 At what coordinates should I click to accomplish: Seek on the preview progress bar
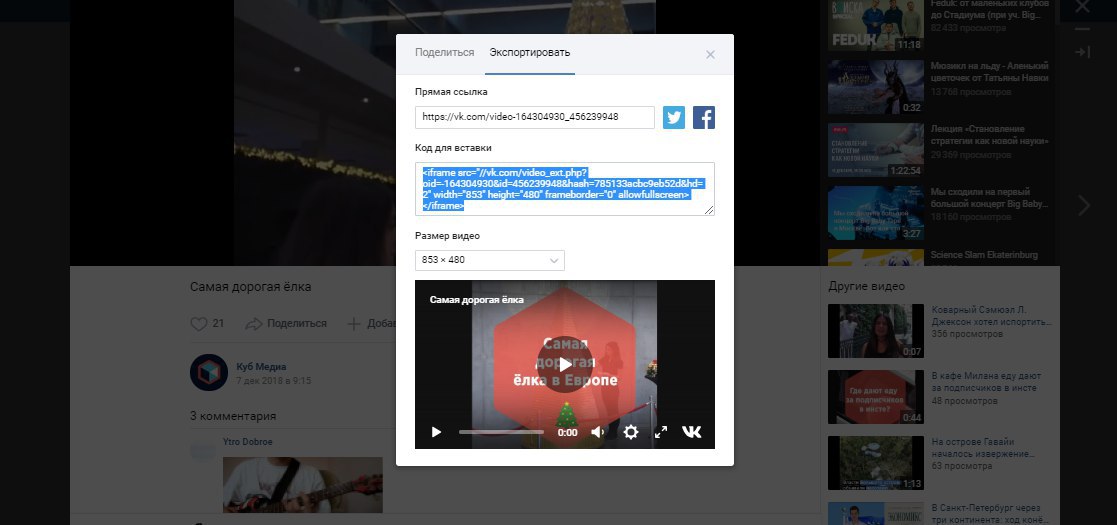502,432
